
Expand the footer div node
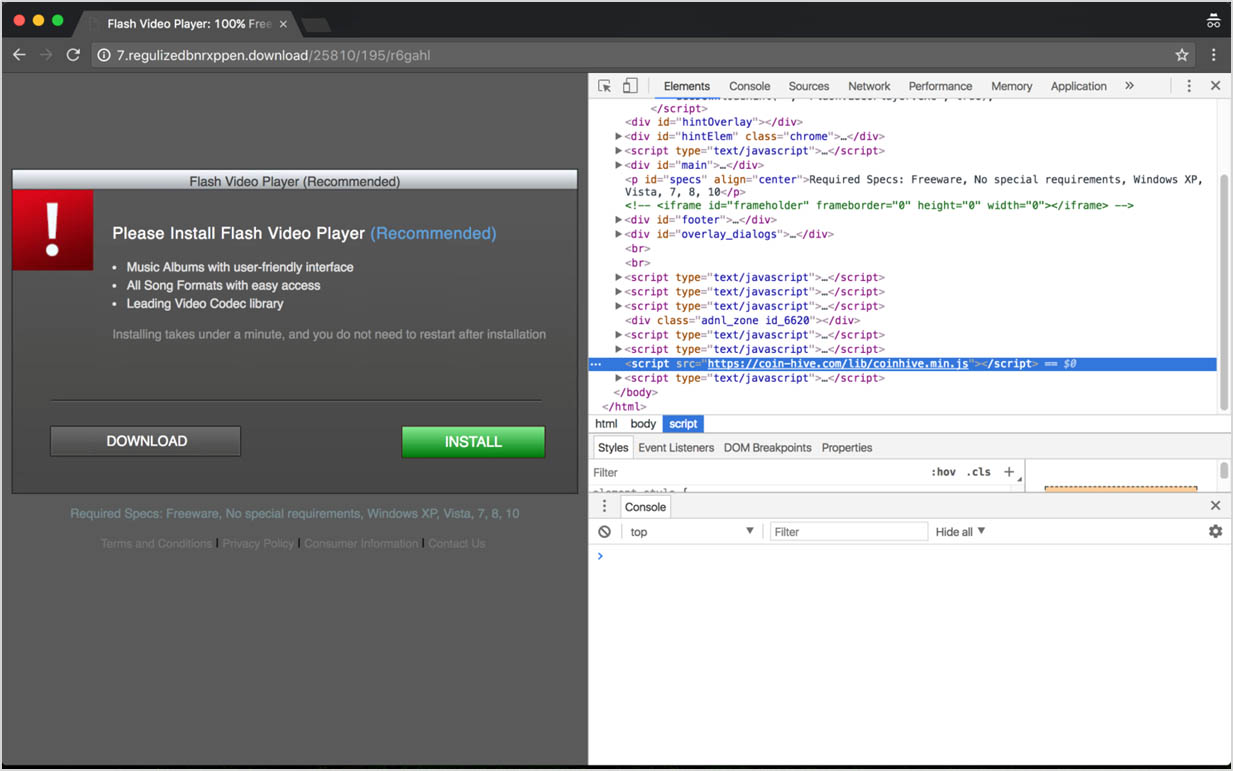(619, 220)
